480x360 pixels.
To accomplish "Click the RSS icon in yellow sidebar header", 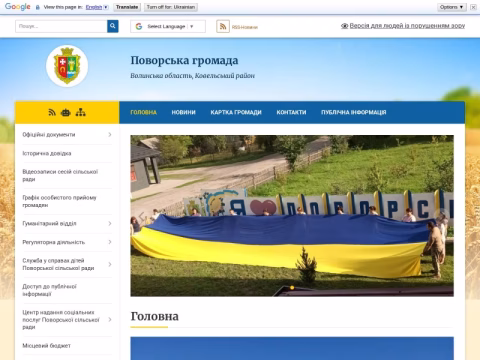I will click(52, 112).
